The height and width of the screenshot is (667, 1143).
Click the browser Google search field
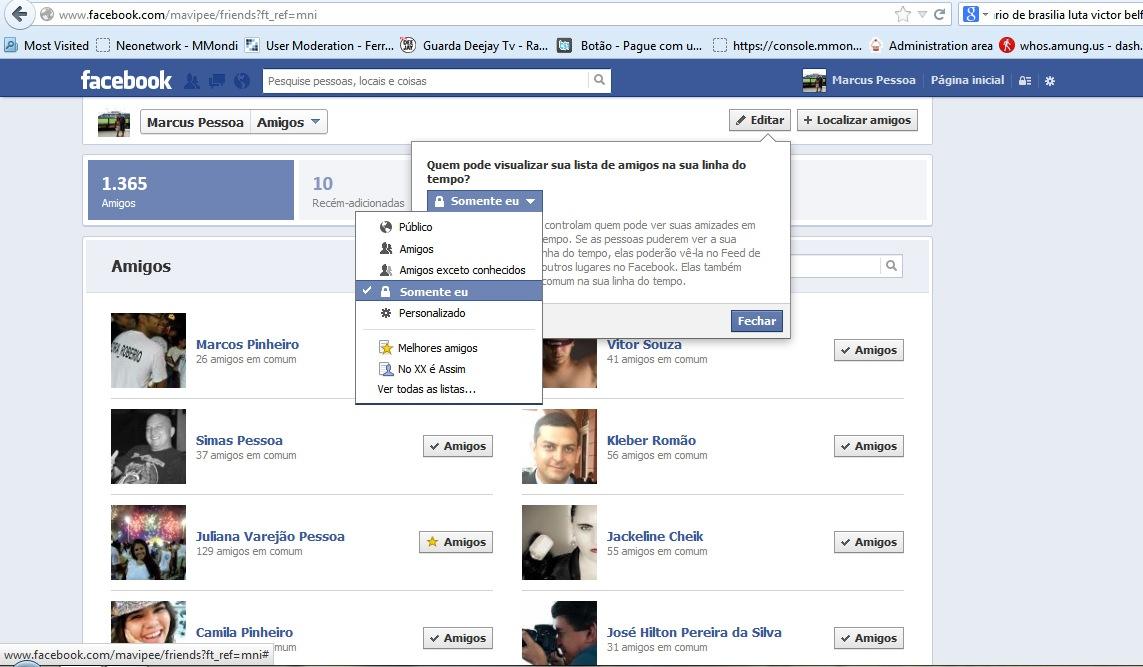coord(1068,15)
